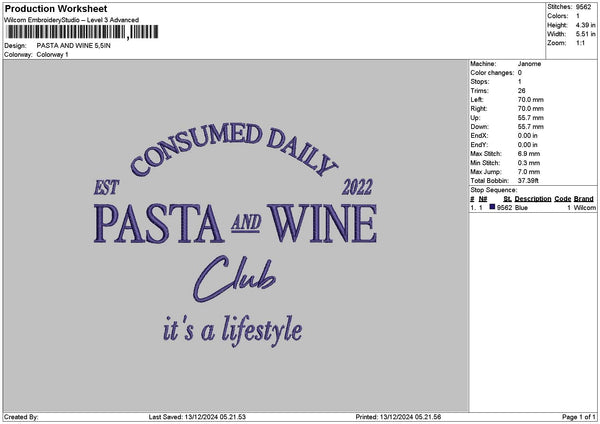
Task: Click the 'Last Saved: 13/12/2024 05.21.53' footer
Action: [x=197, y=417]
